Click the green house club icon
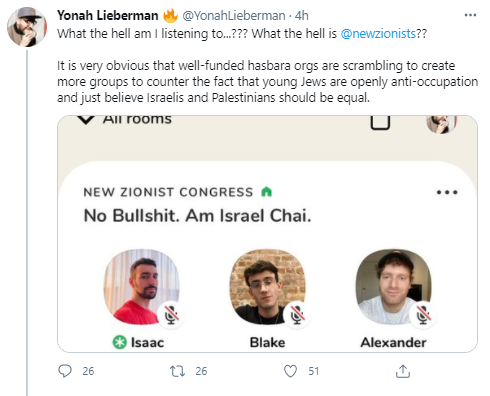The image size is (490, 396). click(267, 192)
